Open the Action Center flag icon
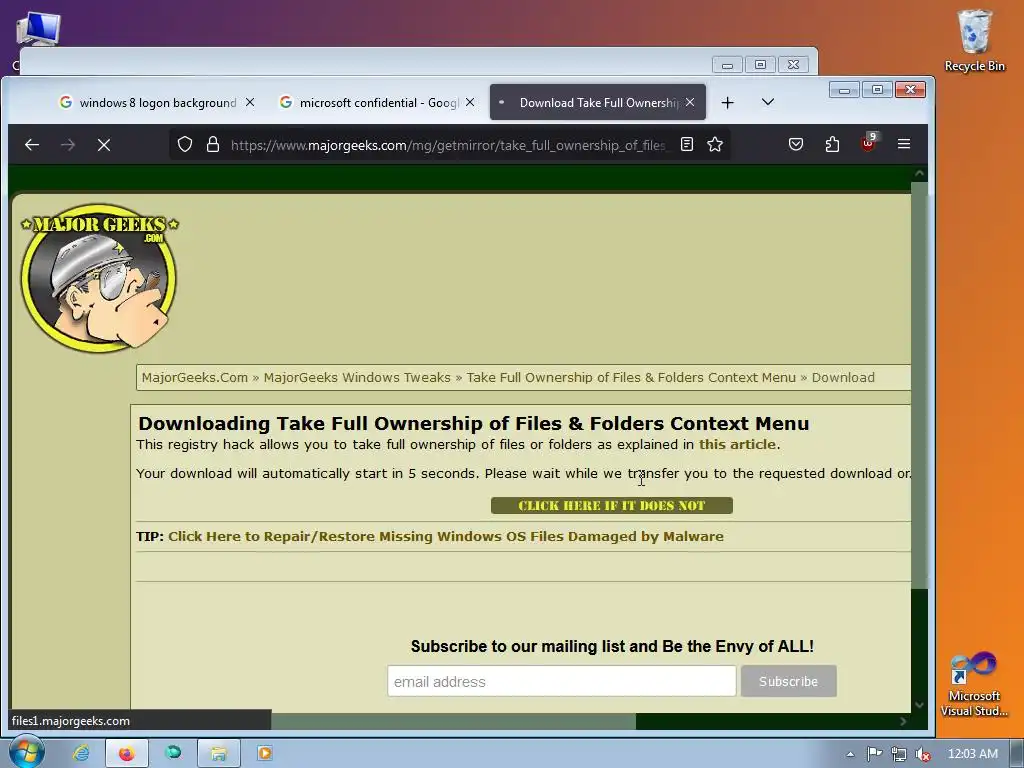The width and height of the screenshot is (1024, 768). coord(874,754)
